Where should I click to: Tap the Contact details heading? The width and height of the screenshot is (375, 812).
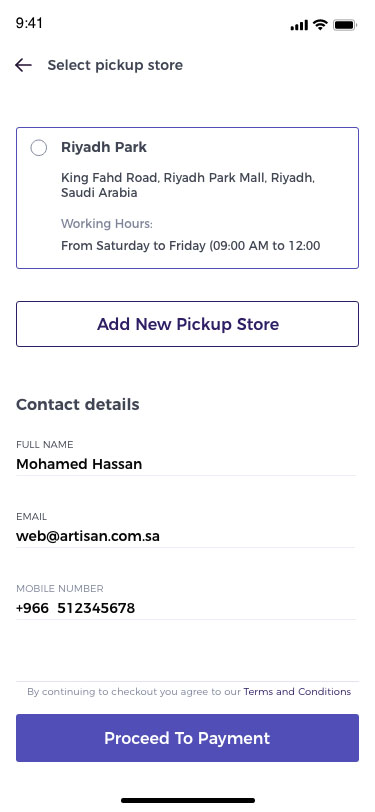coord(78,404)
